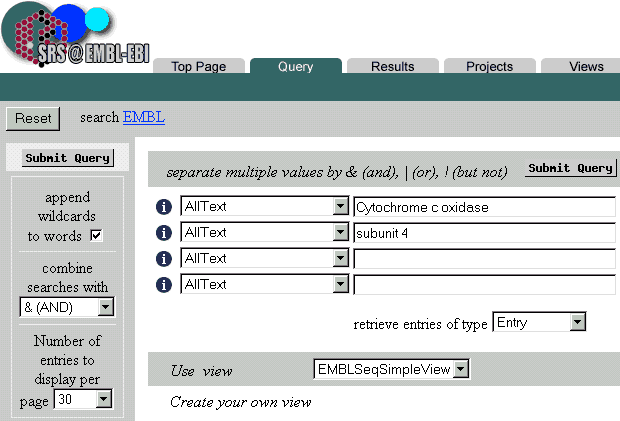Open the combine searches with & (AND) dropdown
The width and height of the screenshot is (620, 421).
(x=67, y=307)
